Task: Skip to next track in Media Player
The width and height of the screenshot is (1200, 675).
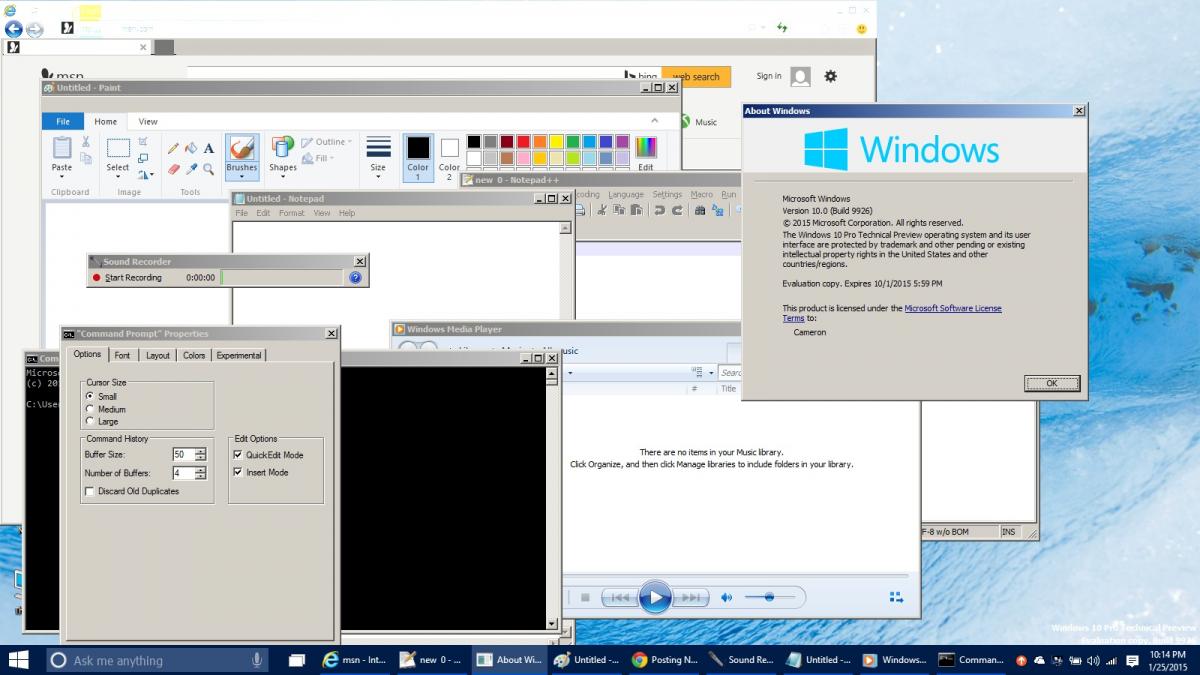Action: pyautogui.click(x=690, y=598)
